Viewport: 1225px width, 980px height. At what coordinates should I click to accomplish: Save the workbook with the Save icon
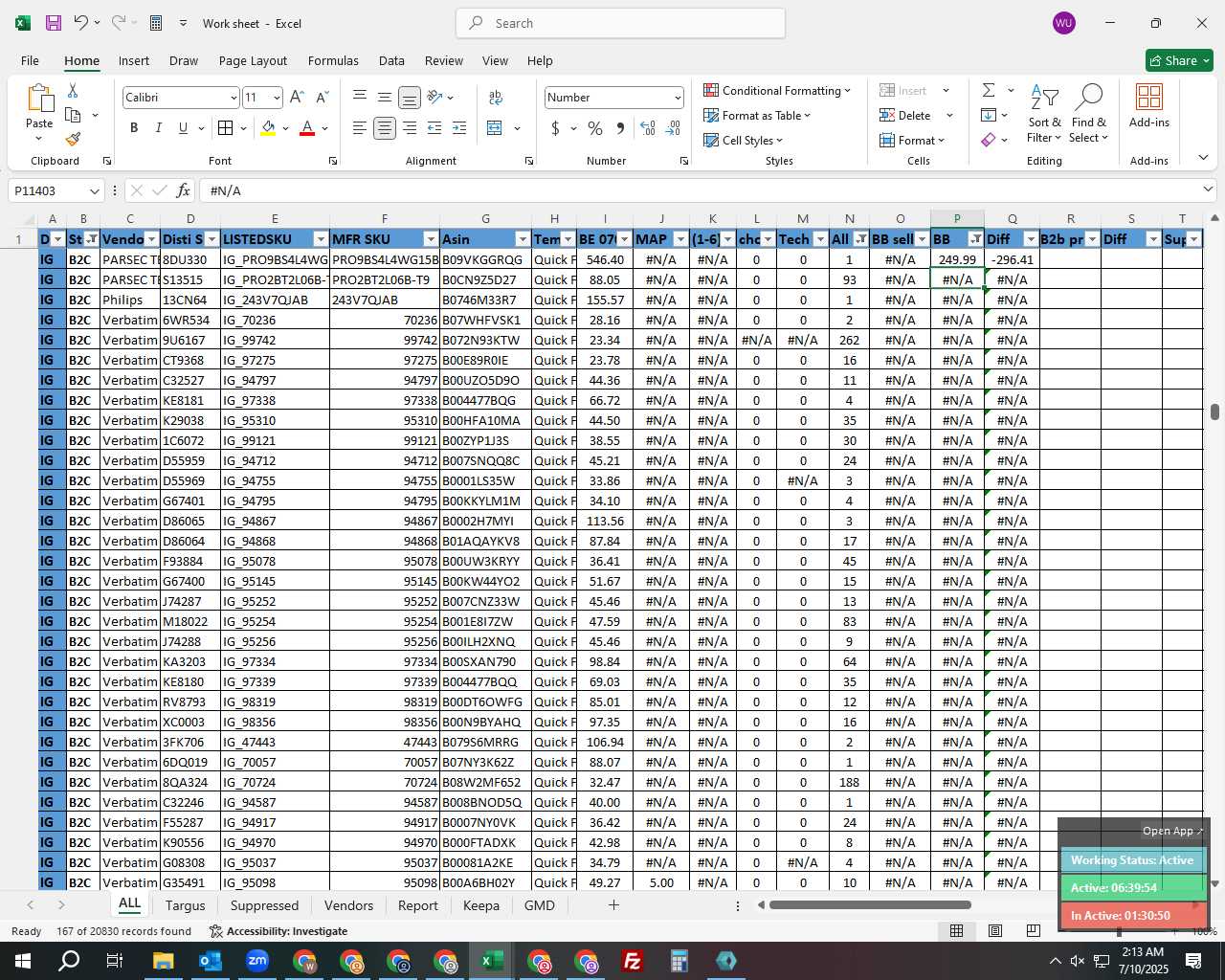coord(54,23)
